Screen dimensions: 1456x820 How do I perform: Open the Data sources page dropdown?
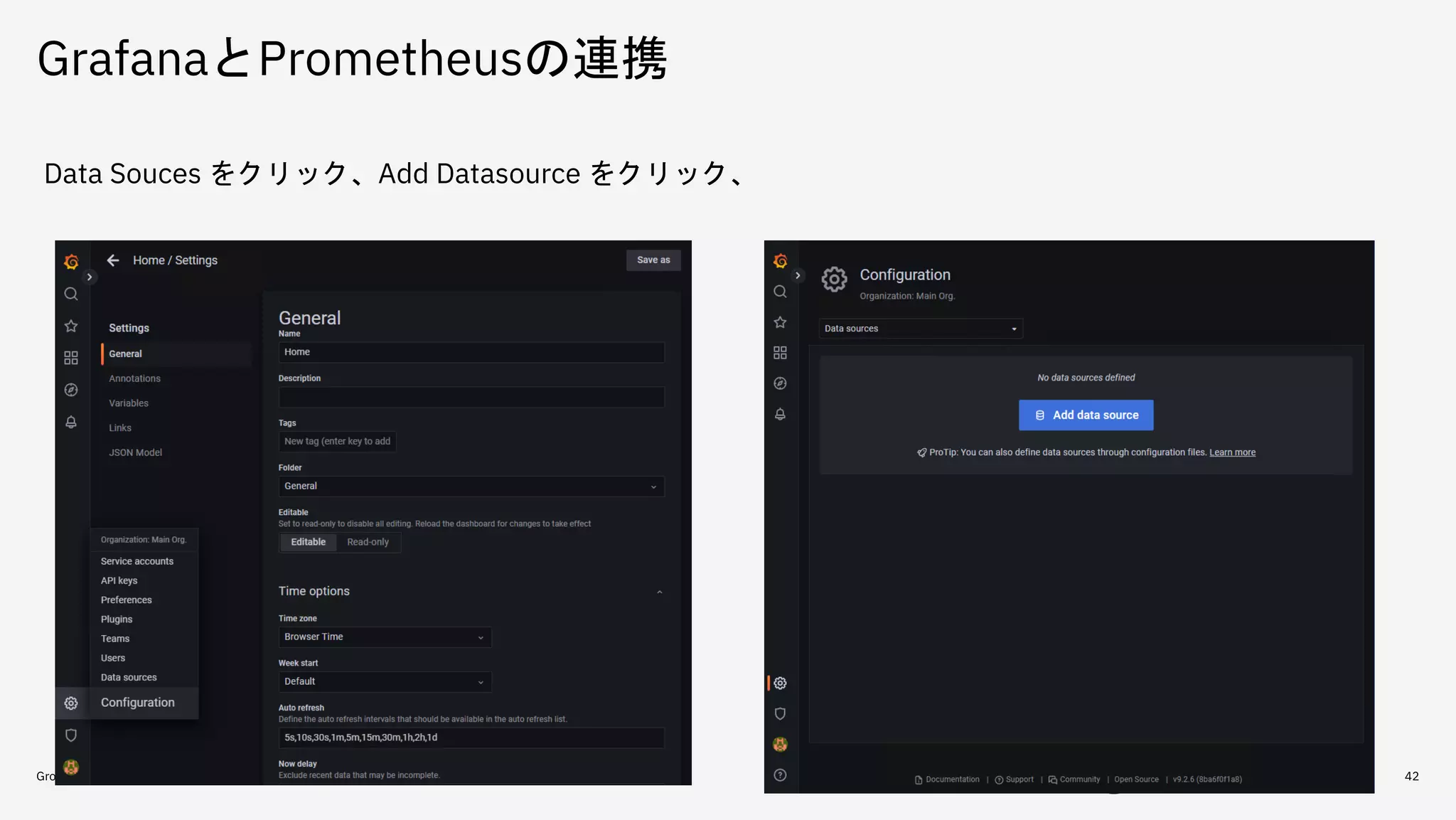click(x=921, y=329)
